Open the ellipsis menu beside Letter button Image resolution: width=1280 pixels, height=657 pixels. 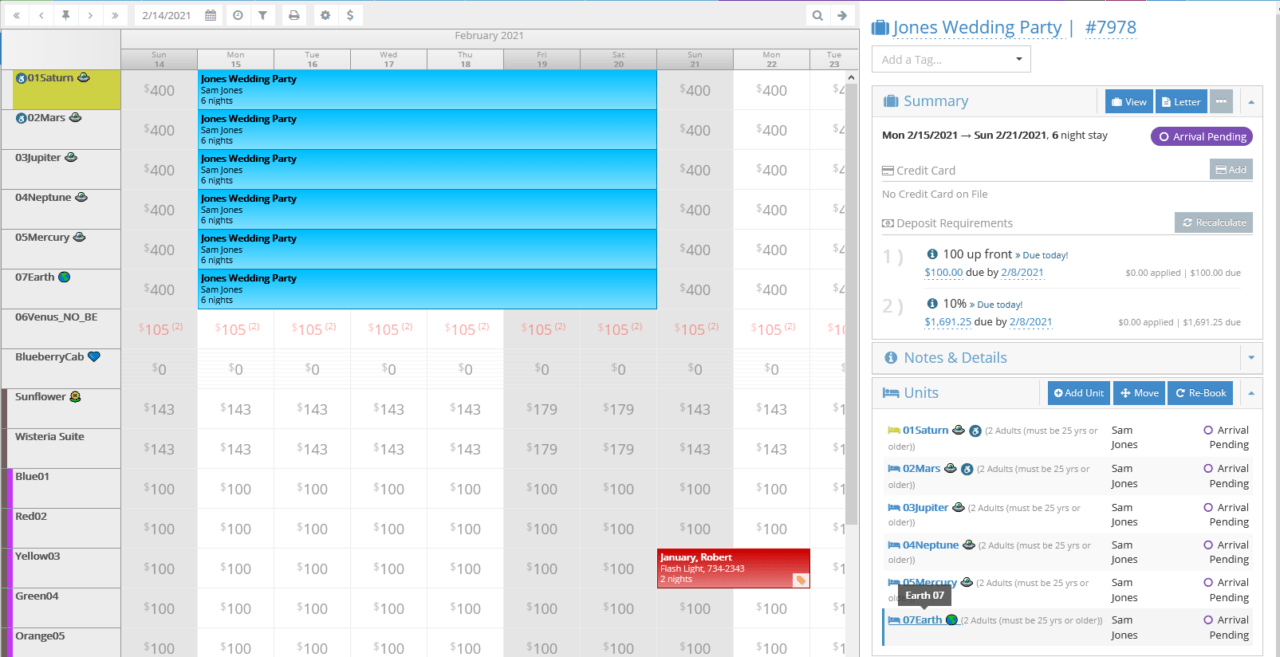pos(1221,101)
